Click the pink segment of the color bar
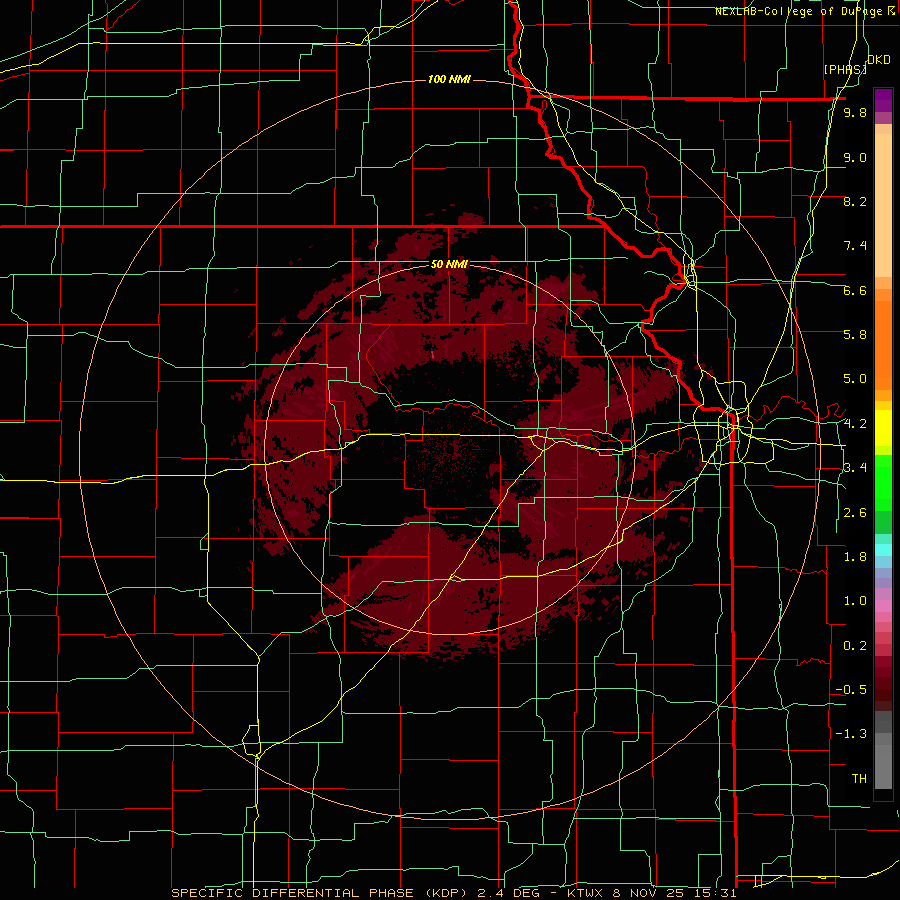The width and height of the screenshot is (900, 900). tap(883, 606)
